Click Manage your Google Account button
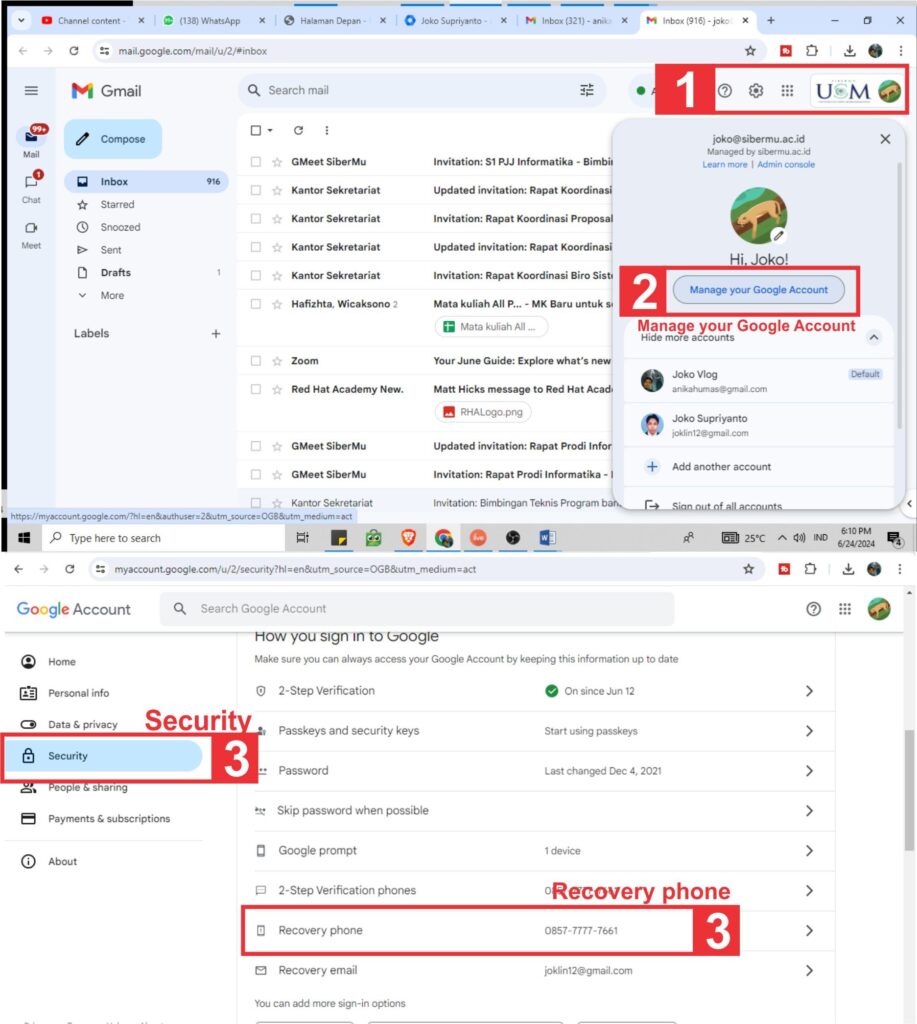The image size is (917, 1024). click(x=758, y=290)
